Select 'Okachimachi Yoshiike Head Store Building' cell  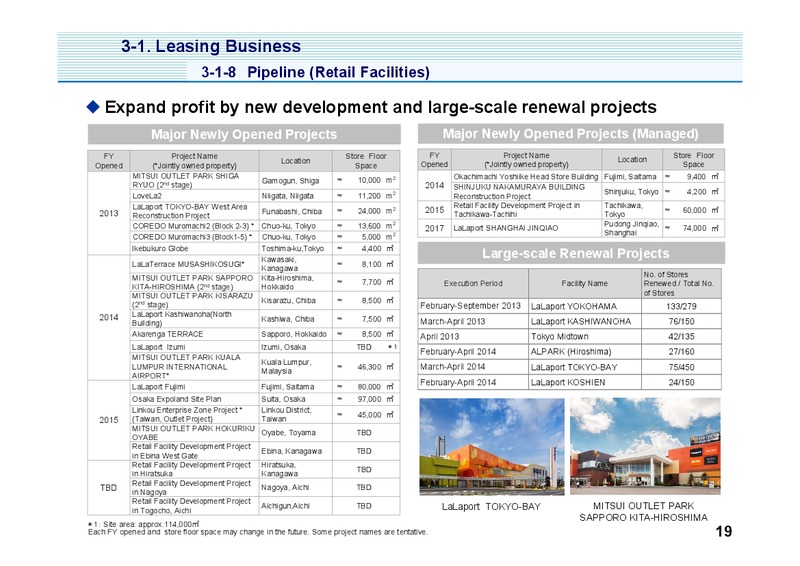526,177
